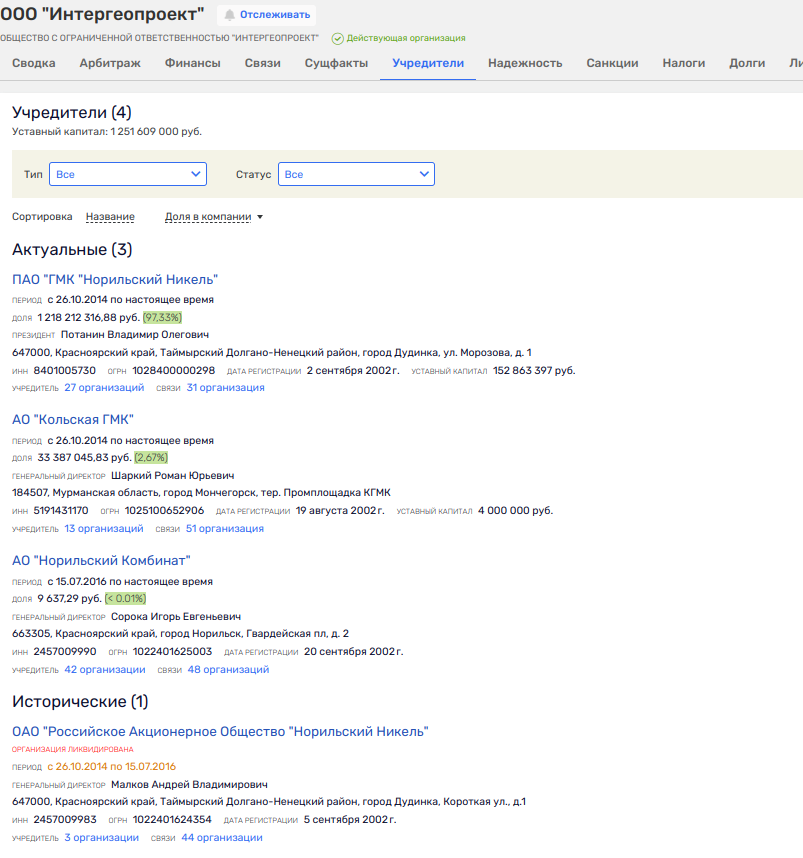This screenshot has width=803, height=858.
Task: Expand the Тип dropdown
Action: pyautogui.click(x=128, y=174)
